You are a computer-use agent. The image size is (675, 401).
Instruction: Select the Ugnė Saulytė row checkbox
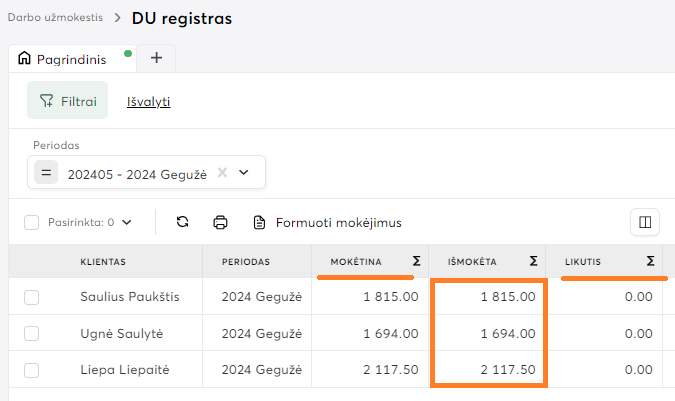pos(32,333)
